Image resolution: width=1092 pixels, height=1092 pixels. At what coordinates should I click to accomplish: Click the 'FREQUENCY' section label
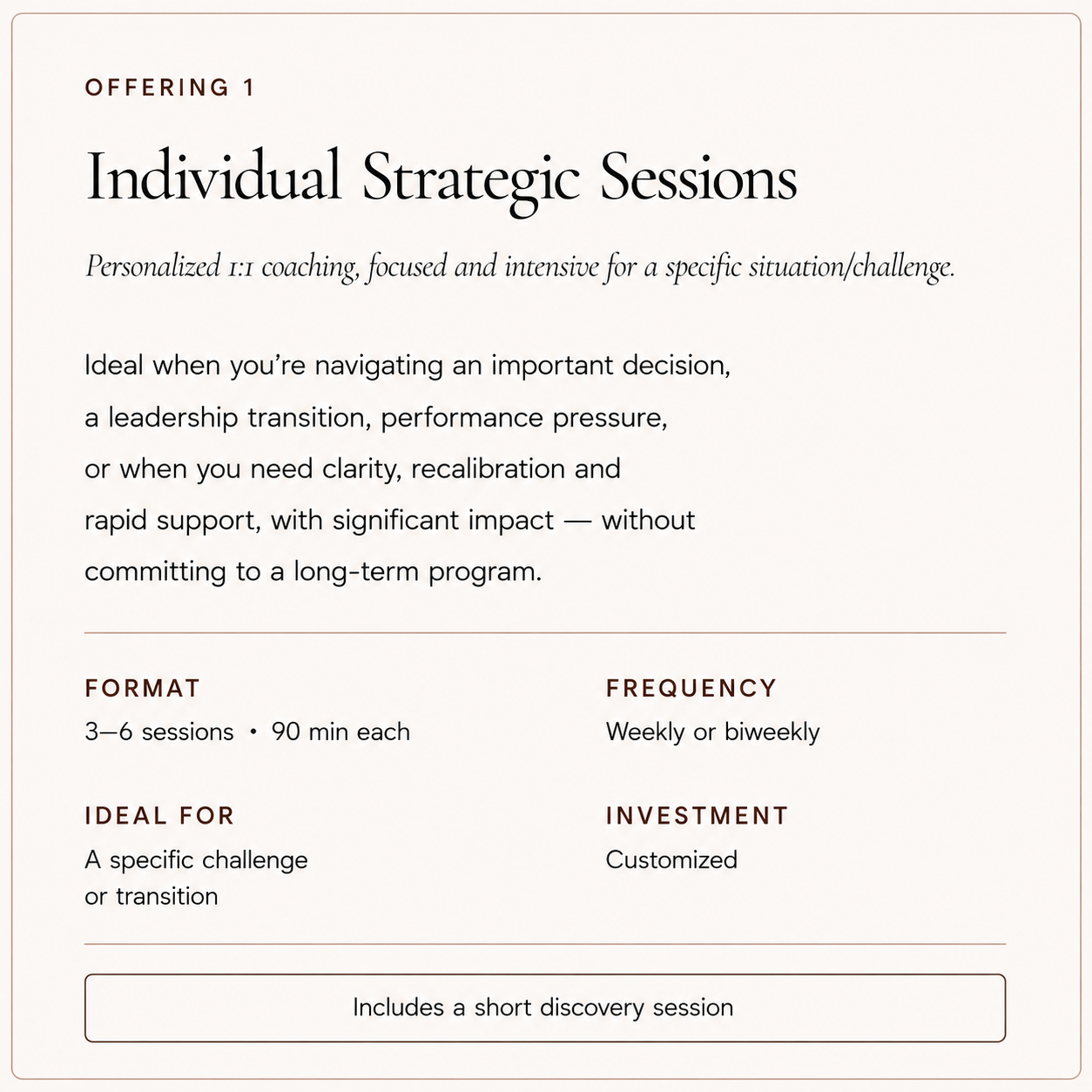pos(691,688)
